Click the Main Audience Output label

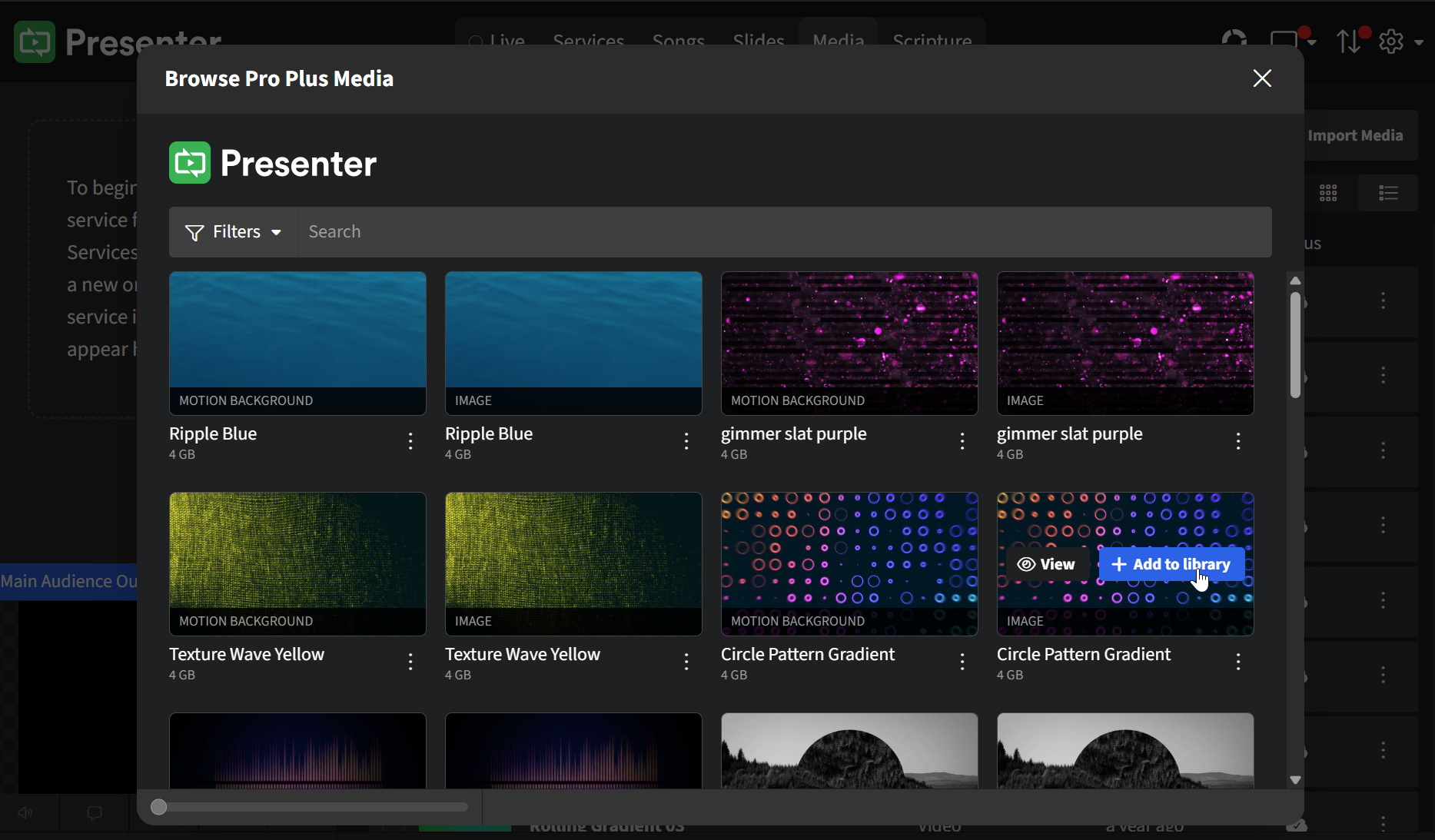[65, 582]
